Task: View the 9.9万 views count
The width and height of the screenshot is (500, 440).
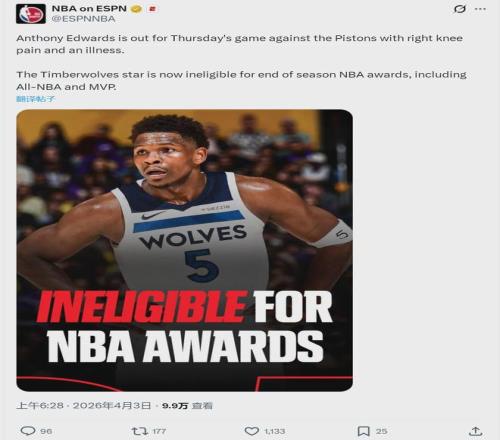Action: coord(187,405)
